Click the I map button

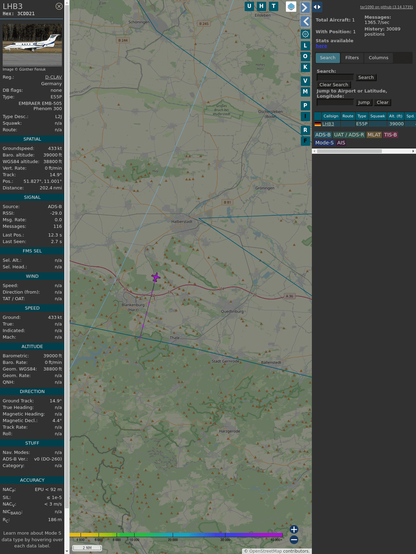(305, 116)
